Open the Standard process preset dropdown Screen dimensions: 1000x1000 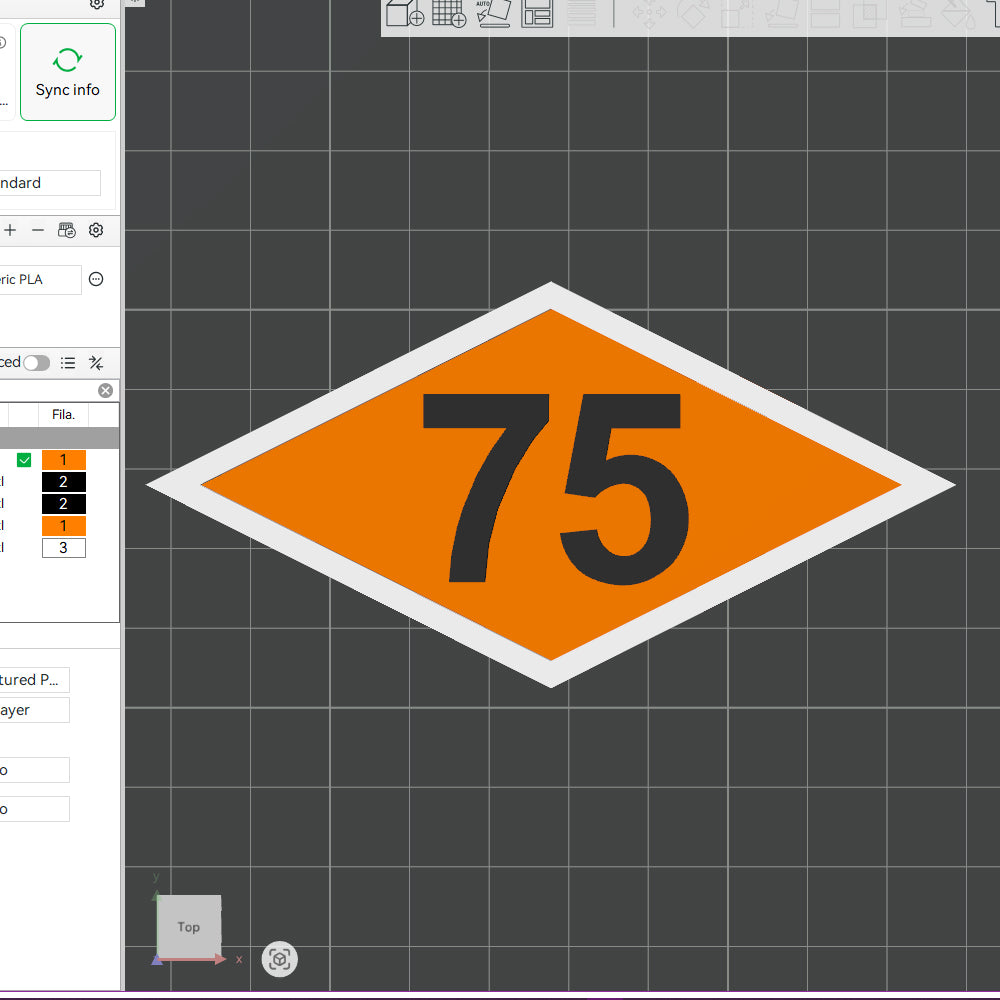coord(50,183)
